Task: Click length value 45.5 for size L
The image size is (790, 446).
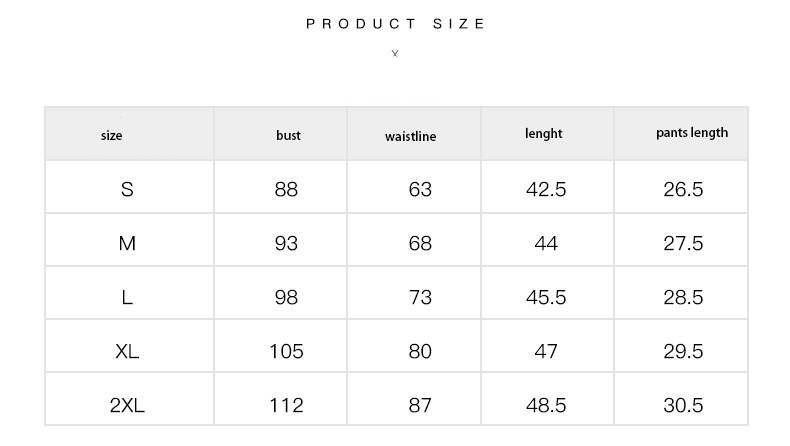Action: [x=546, y=297]
